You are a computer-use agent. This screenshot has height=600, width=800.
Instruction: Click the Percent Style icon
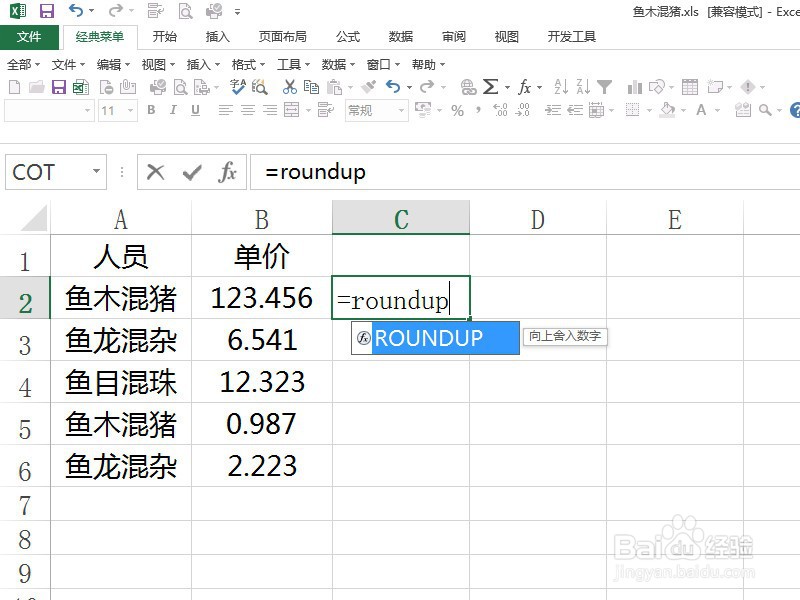coord(458,109)
